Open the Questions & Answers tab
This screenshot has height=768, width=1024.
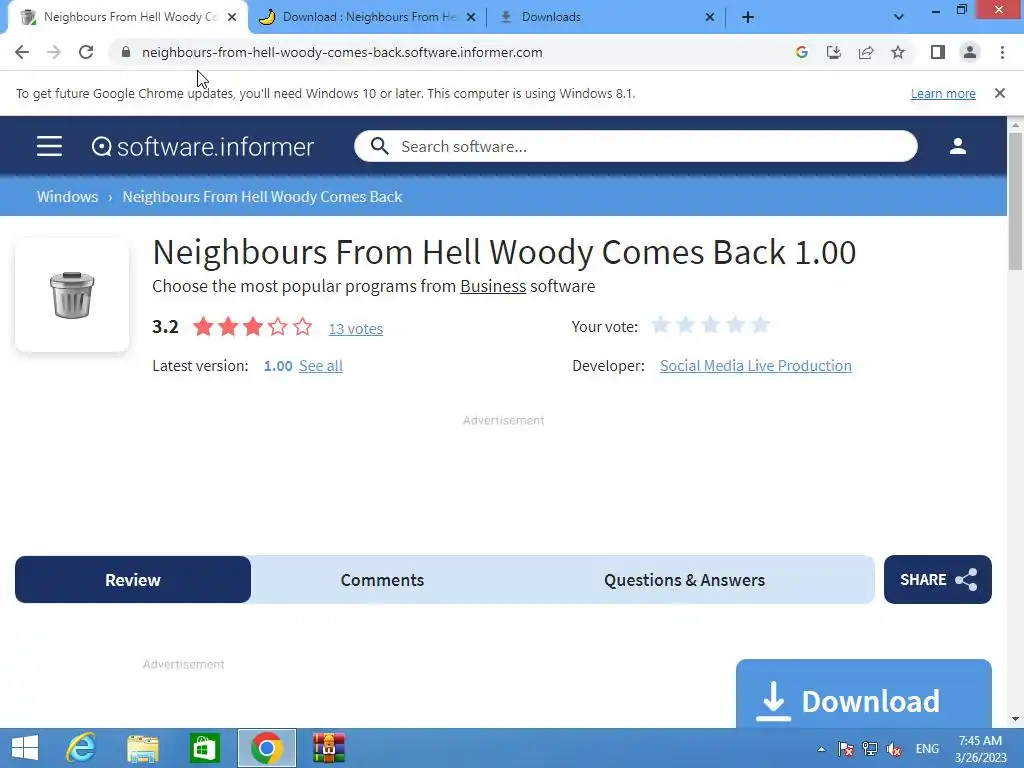tap(684, 580)
